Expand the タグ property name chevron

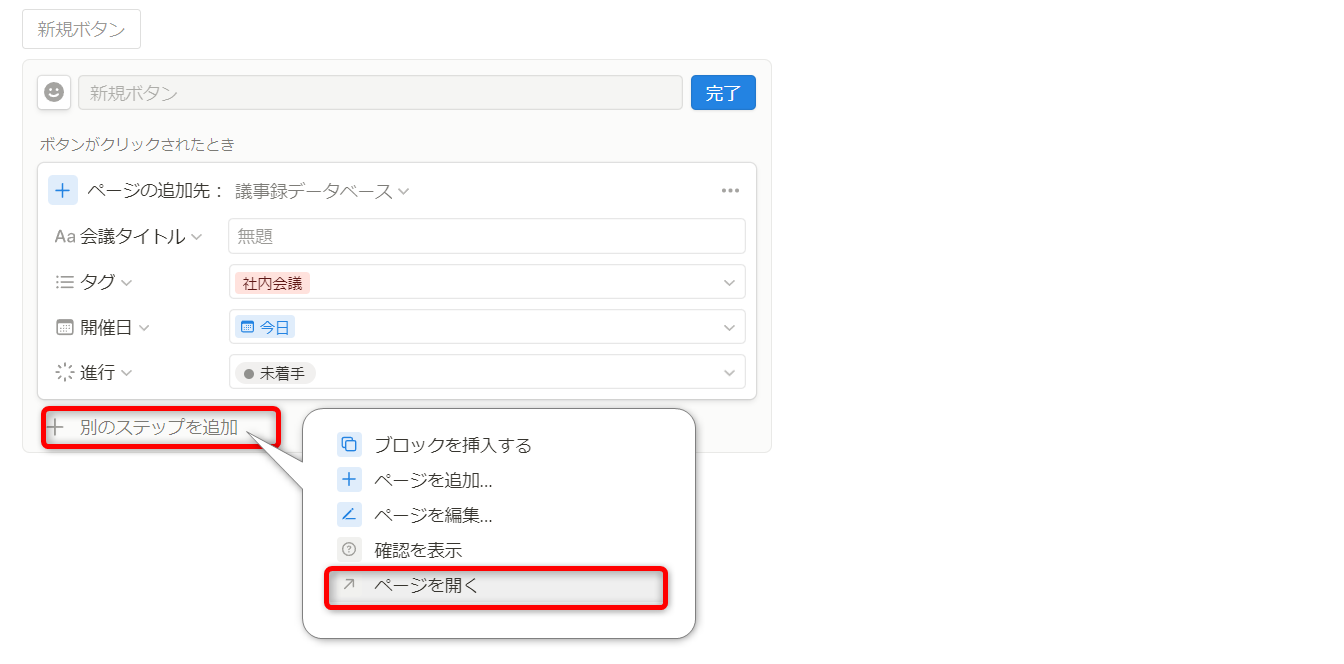click(x=127, y=283)
